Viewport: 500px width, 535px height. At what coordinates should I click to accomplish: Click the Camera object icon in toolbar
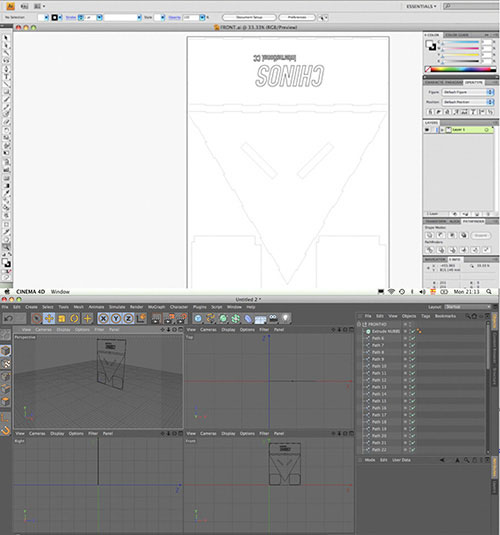point(273,318)
